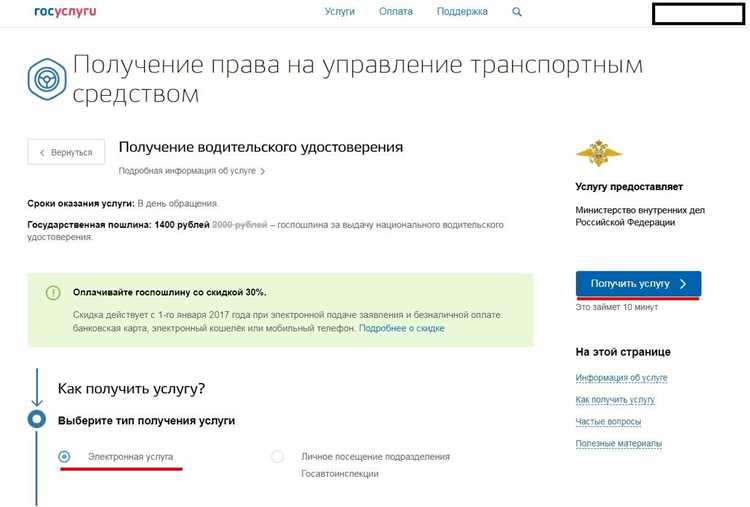Jump to Частые вопросы section
This screenshot has height=507, width=750.
point(608,421)
